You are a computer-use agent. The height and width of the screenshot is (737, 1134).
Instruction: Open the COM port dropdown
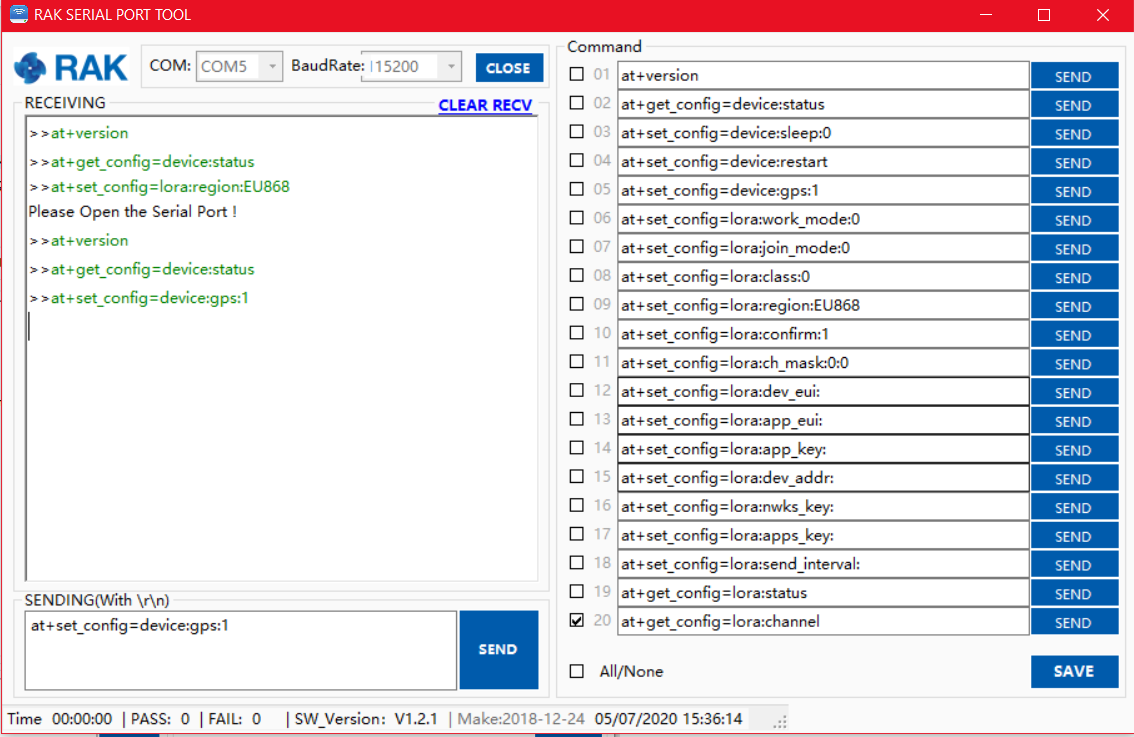271,67
